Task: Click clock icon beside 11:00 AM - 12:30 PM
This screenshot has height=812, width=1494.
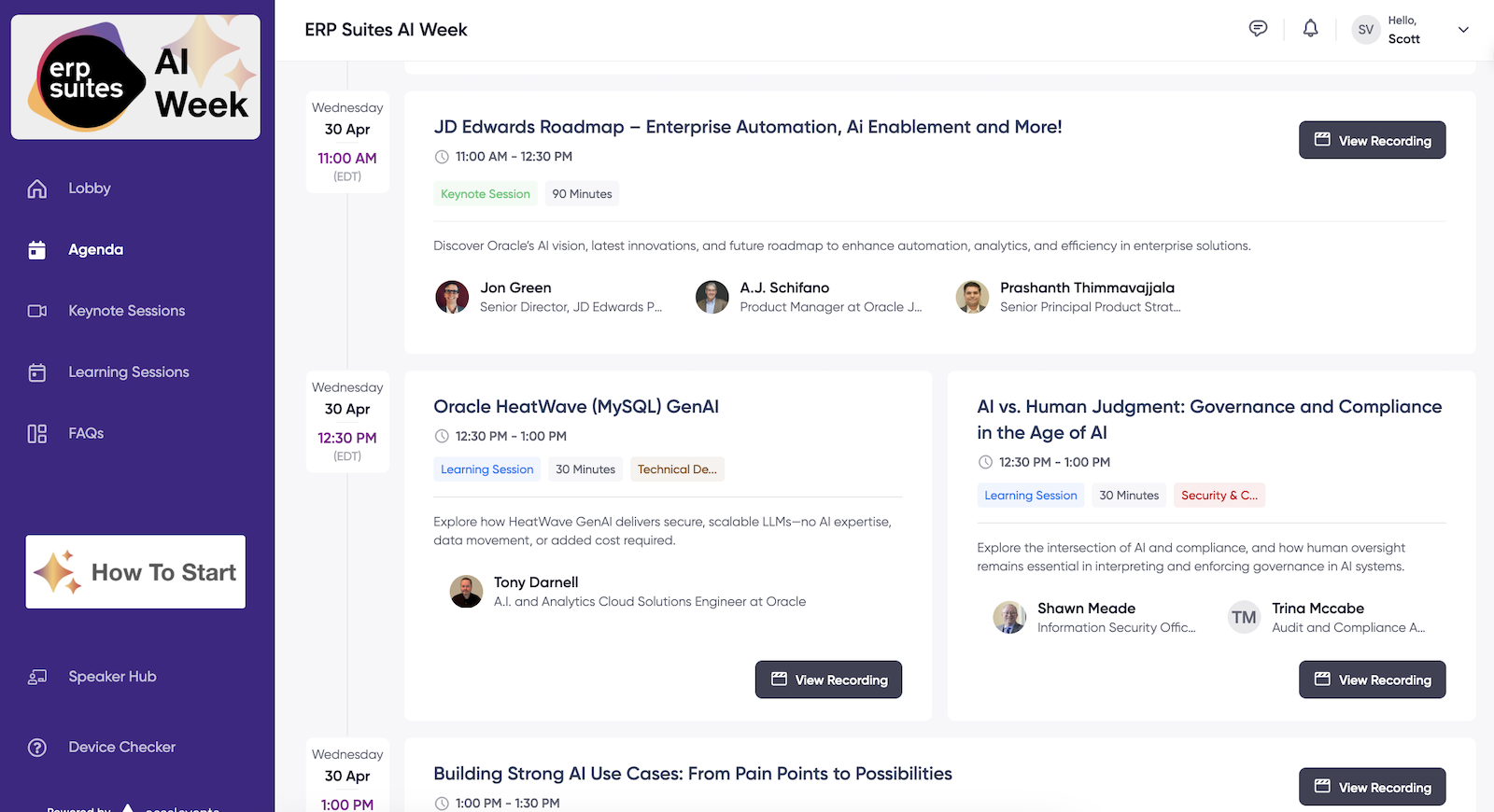Action: [x=442, y=157]
